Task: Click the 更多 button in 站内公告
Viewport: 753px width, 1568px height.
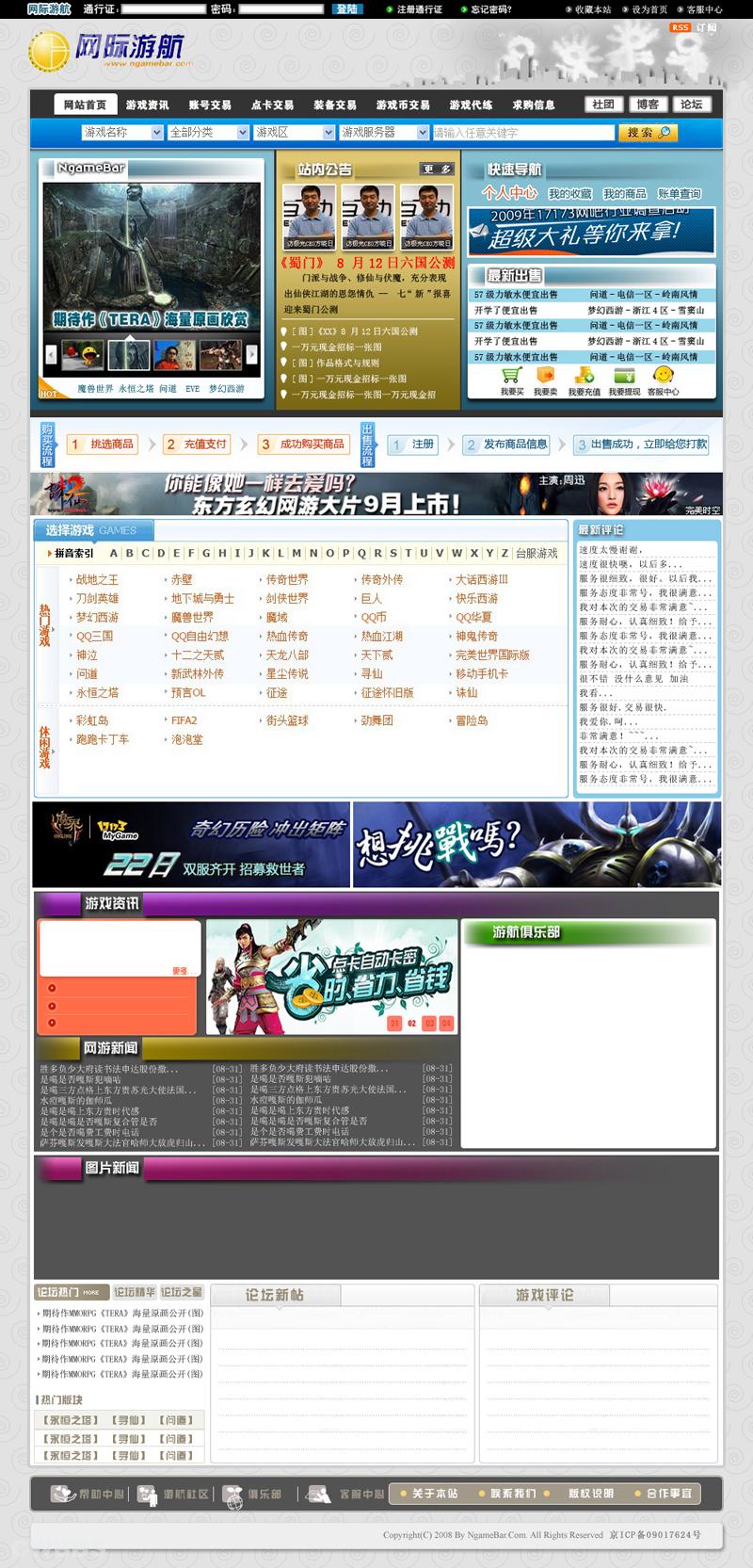Action: click(437, 170)
